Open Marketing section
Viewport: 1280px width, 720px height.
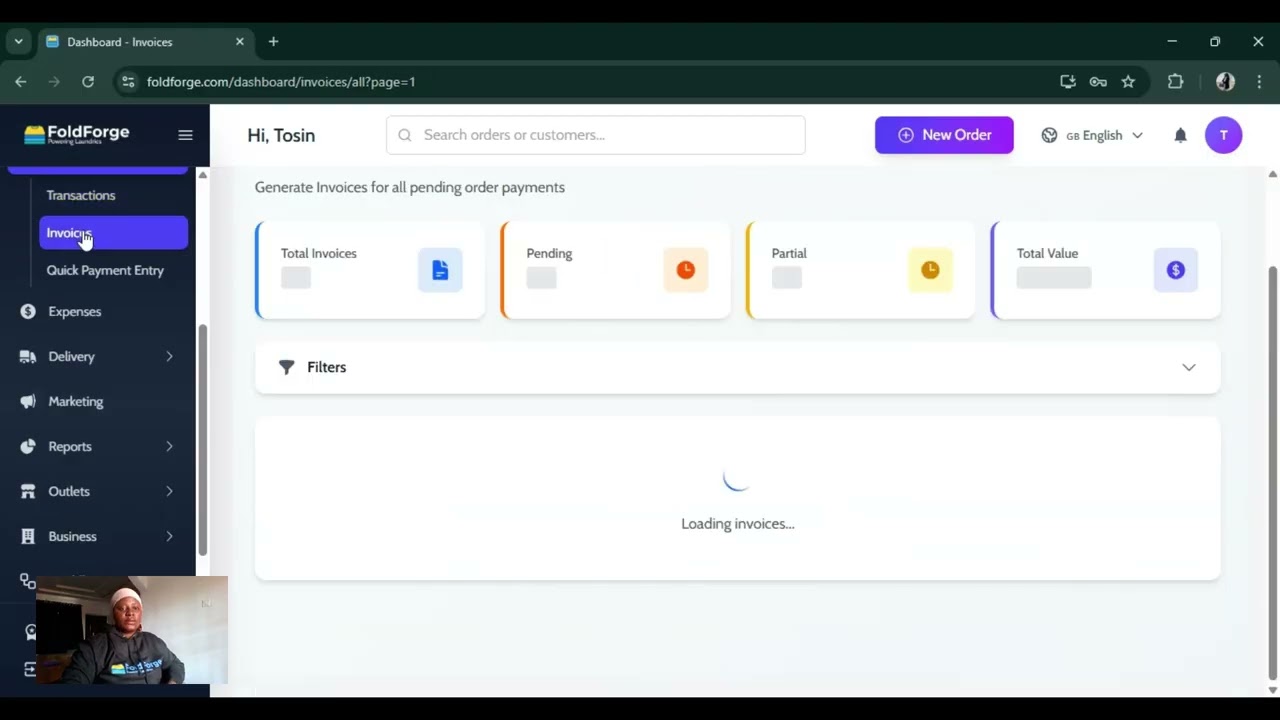pos(76,401)
